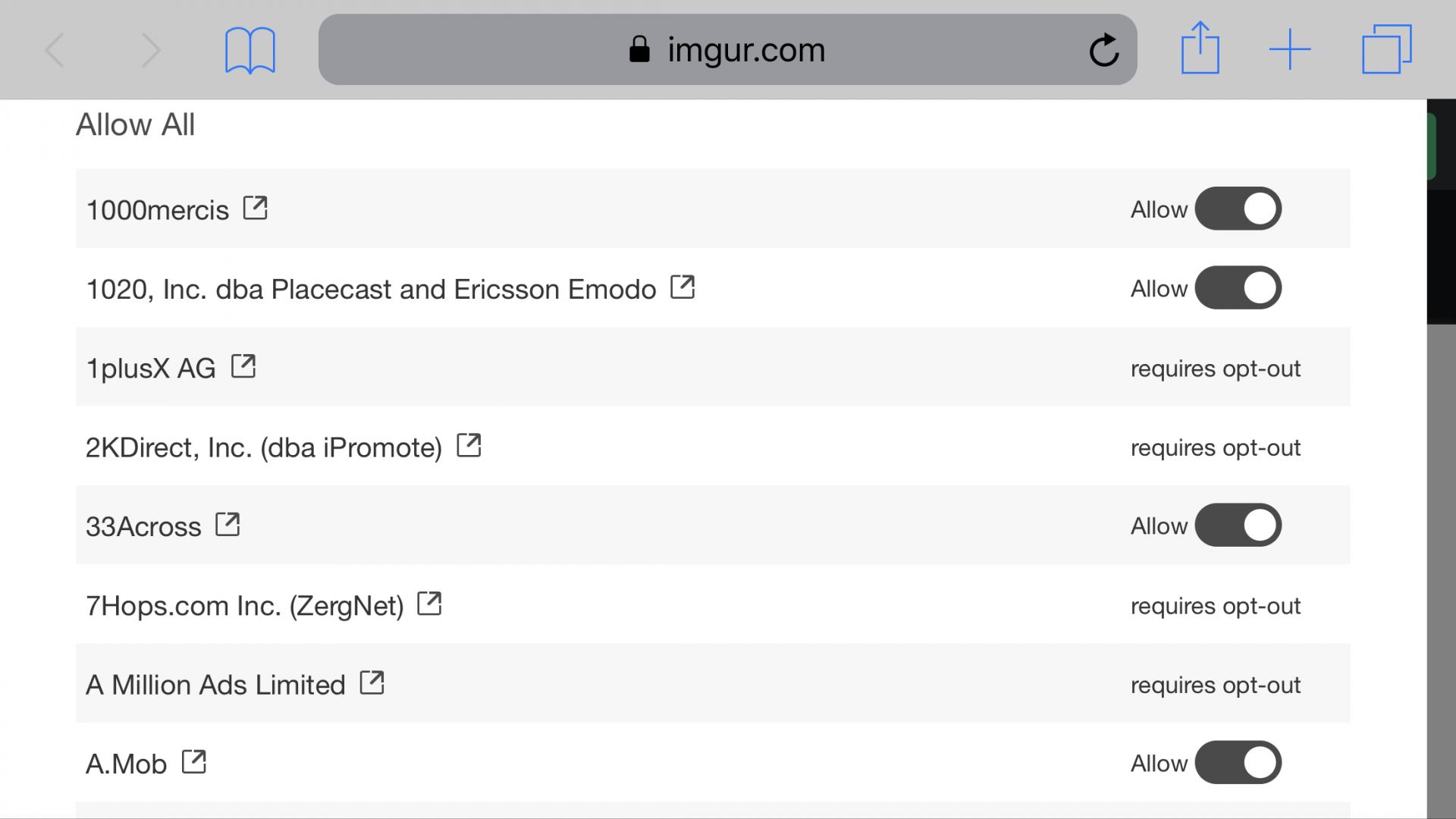Show all open tabs overview icon
The image size is (1456, 819).
pyautogui.click(x=1386, y=49)
